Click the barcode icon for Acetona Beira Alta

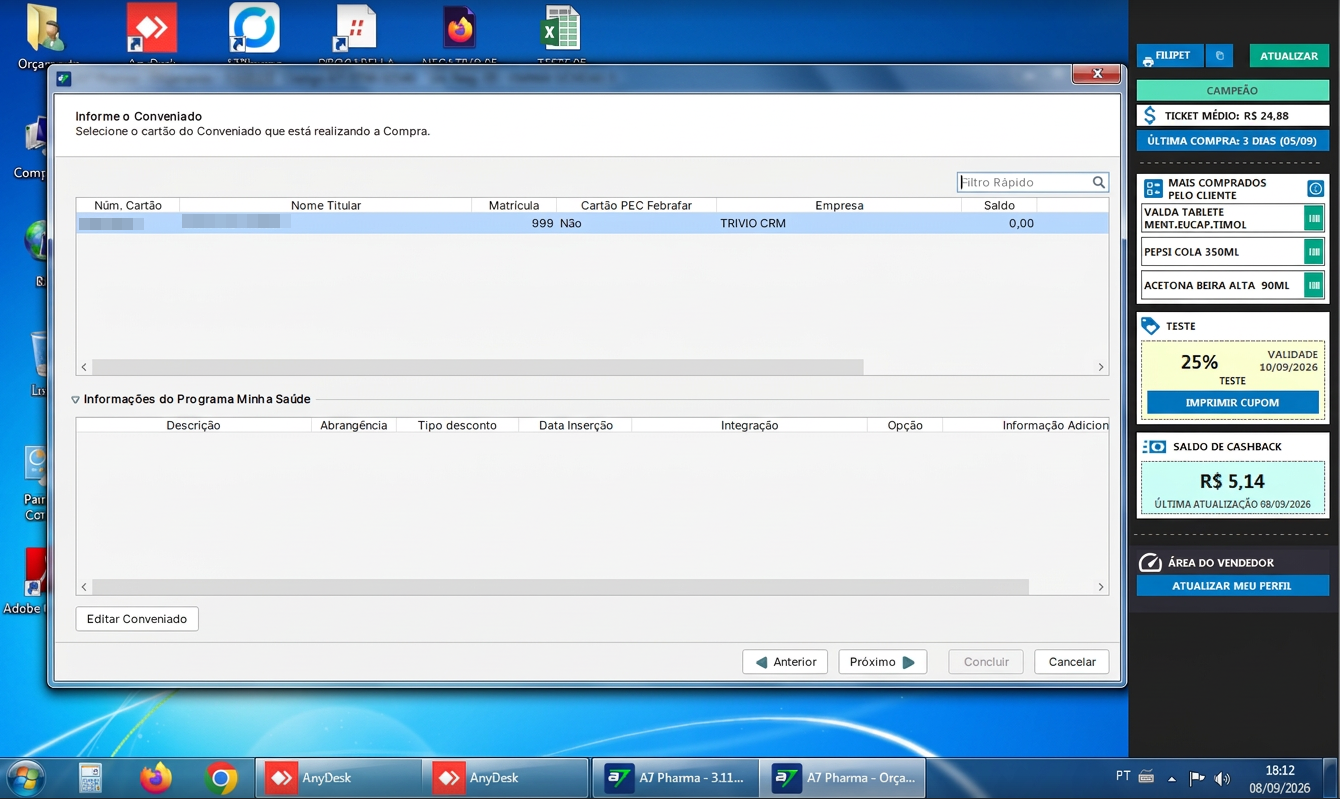coord(1313,285)
